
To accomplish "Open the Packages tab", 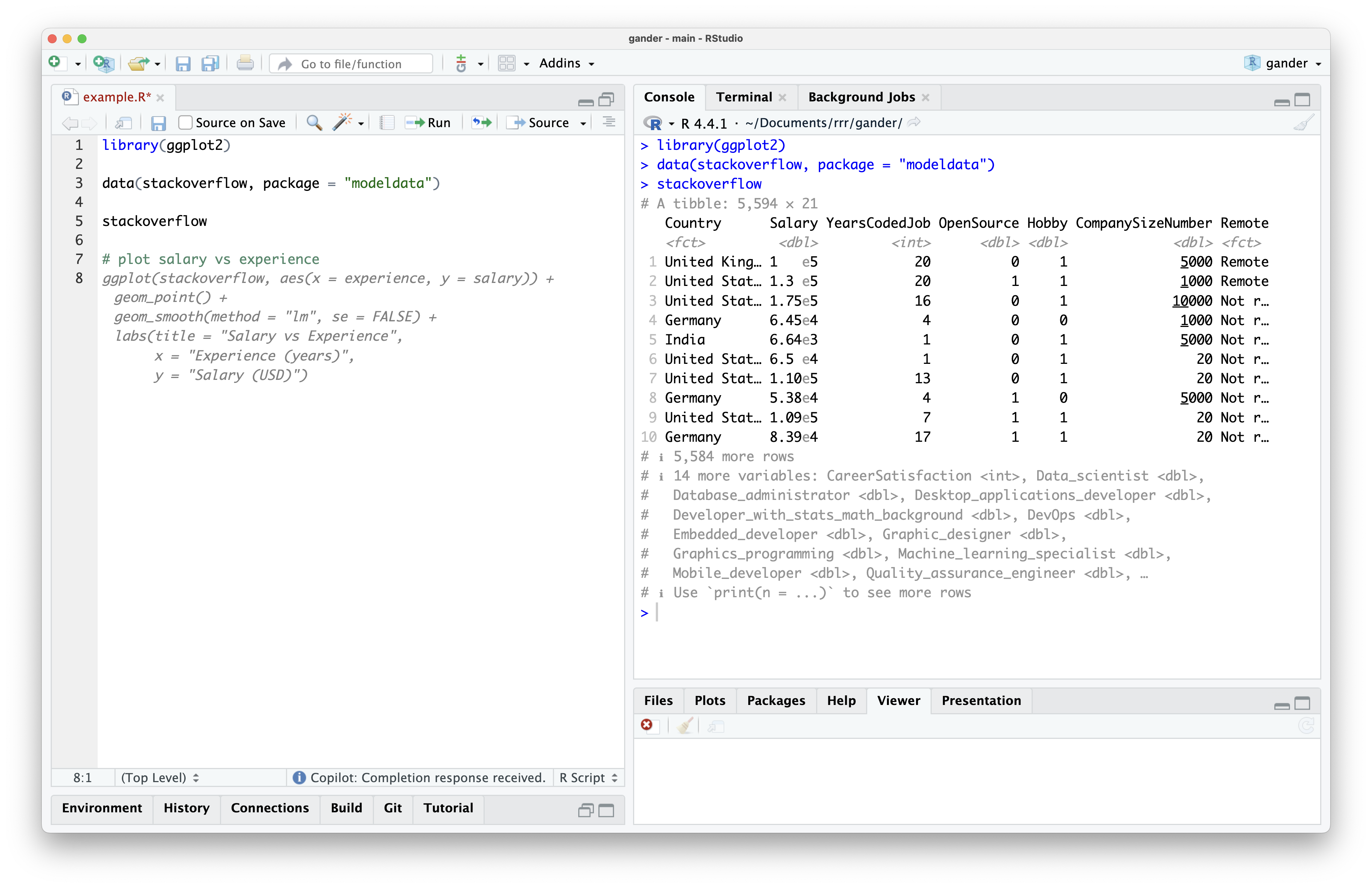I will [x=776, y=701].
